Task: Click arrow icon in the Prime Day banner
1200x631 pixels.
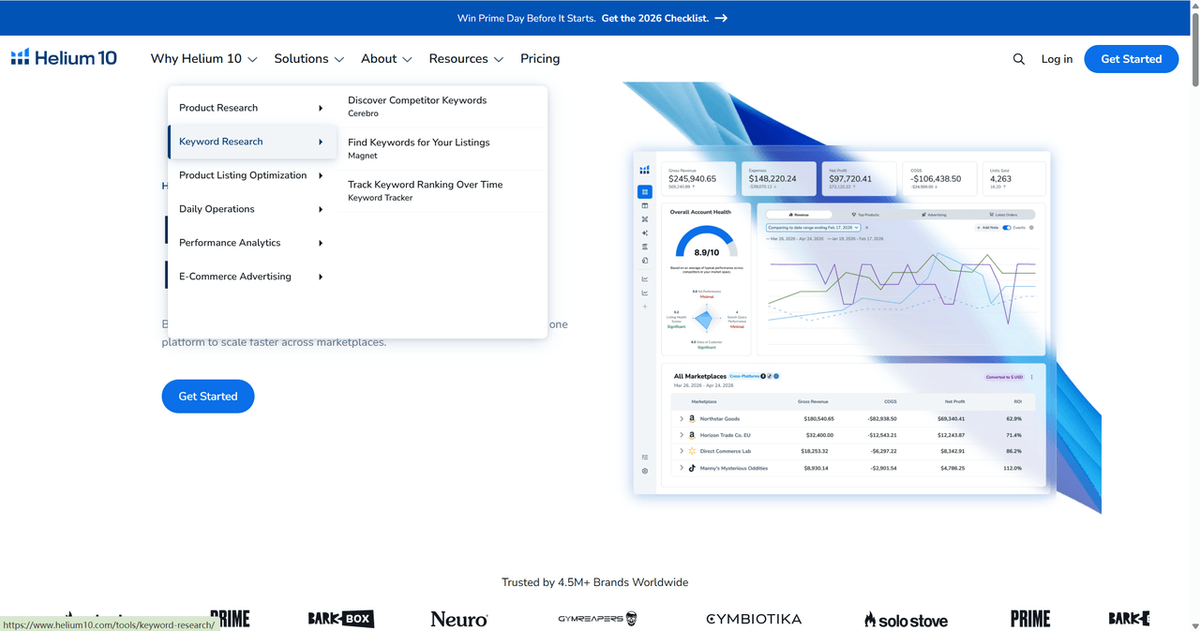Action: [721, 18]
